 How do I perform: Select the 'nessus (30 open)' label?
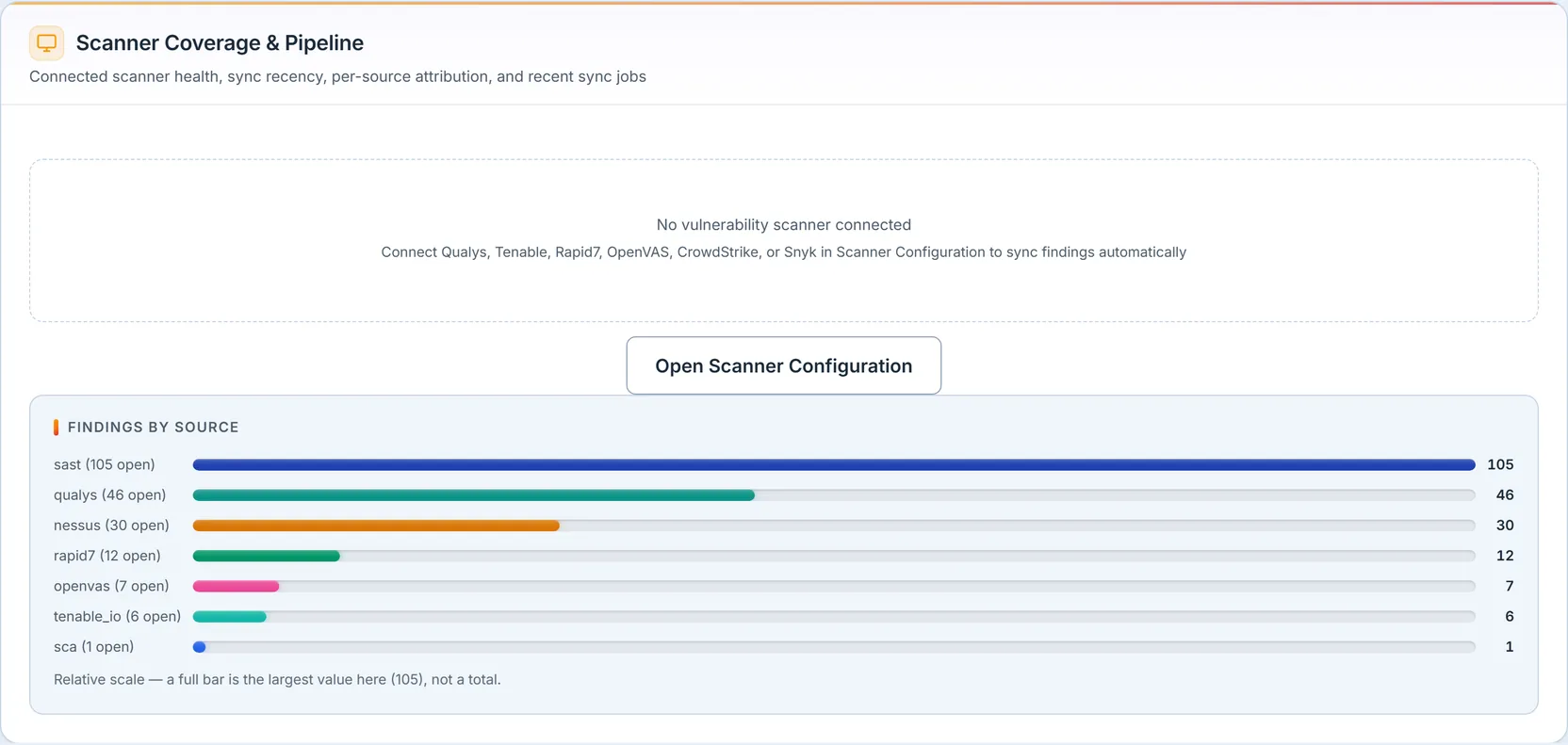coord(111,526)
